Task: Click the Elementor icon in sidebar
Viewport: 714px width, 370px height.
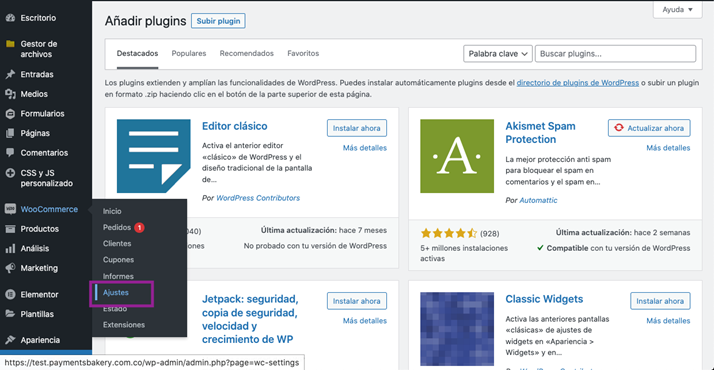Action: pyautogui.click(x=10, y=294)
